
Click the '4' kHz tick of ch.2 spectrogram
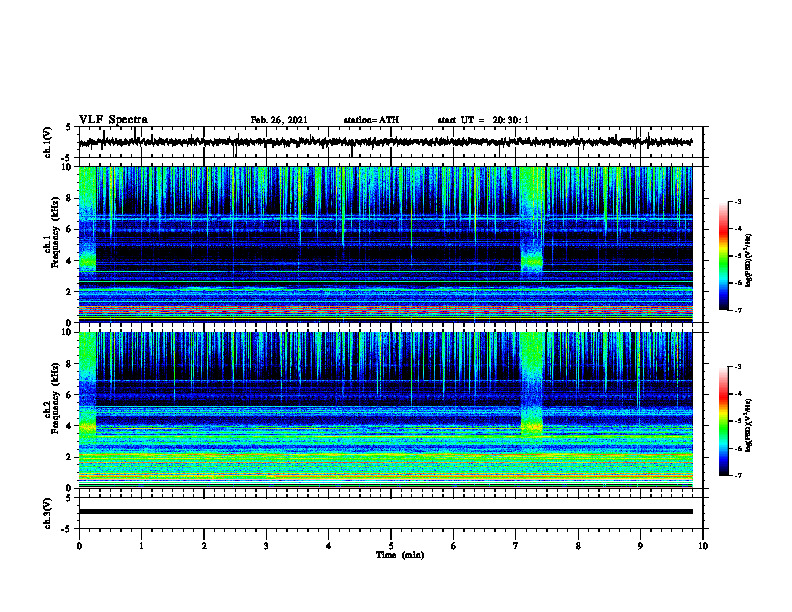point(69,426)
